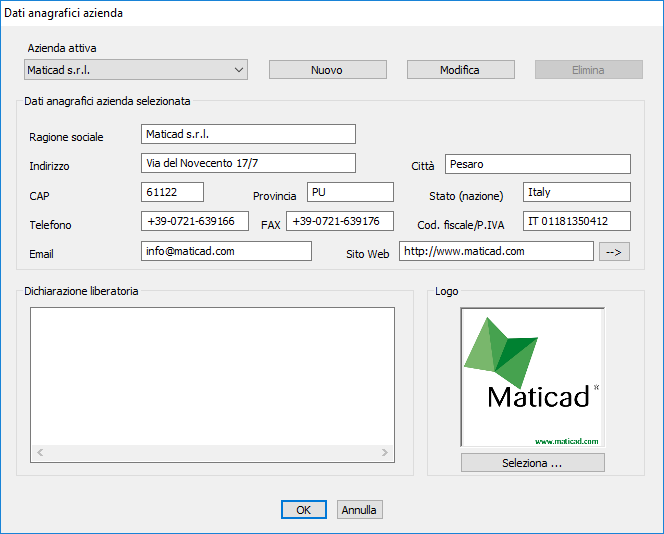Screen dimensions: 664x534
Task: Click the Città label
Action: [423, 166]
